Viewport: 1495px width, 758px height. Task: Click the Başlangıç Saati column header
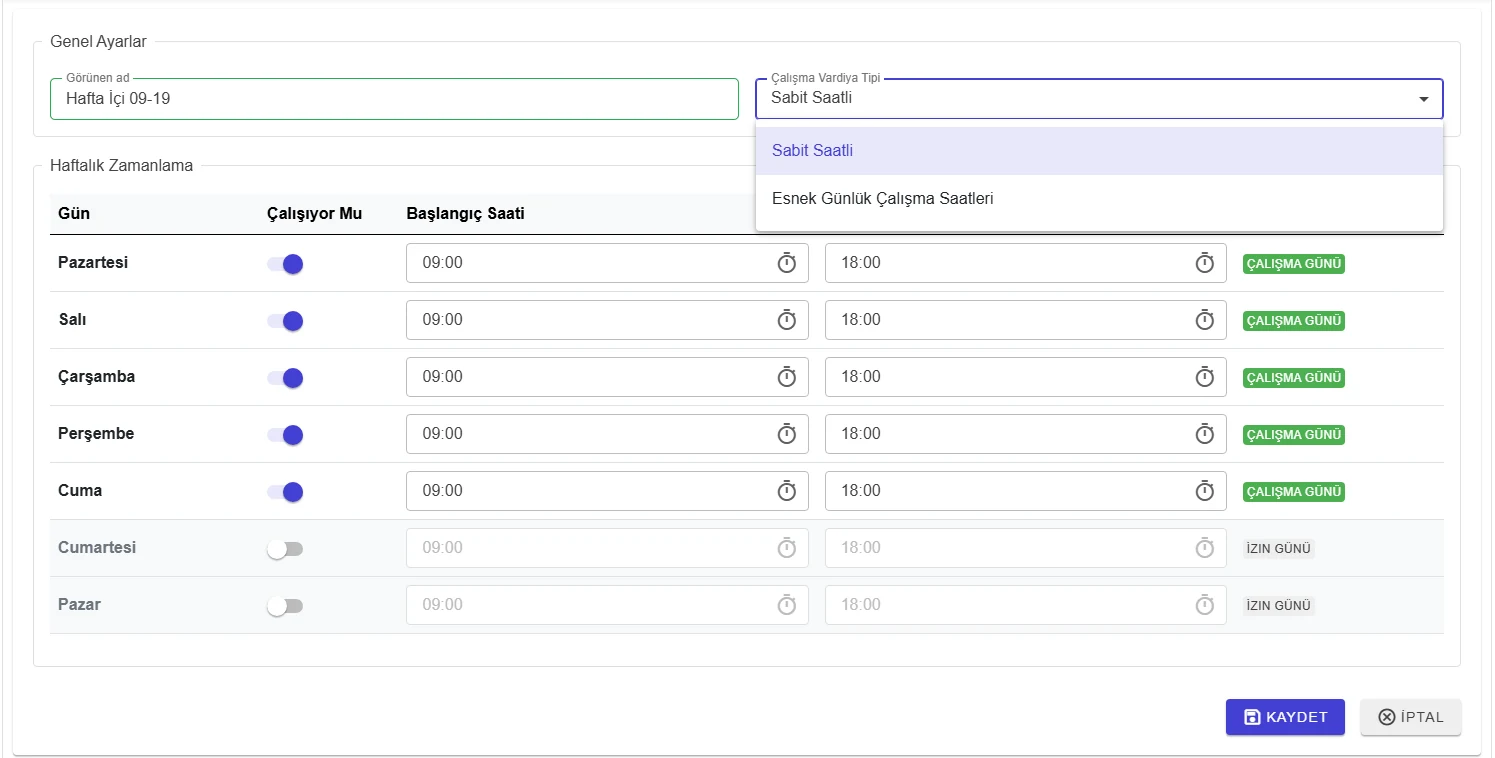465,213
